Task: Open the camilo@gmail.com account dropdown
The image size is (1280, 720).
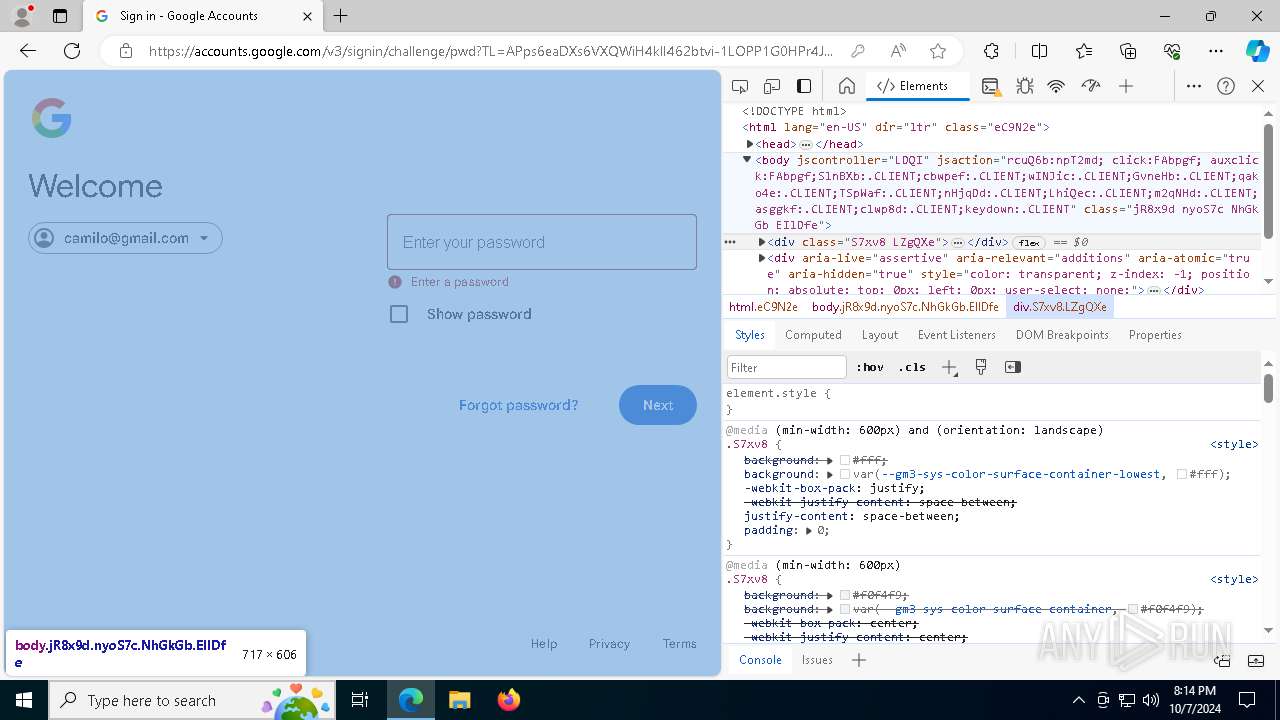Action: pos(125,238)
